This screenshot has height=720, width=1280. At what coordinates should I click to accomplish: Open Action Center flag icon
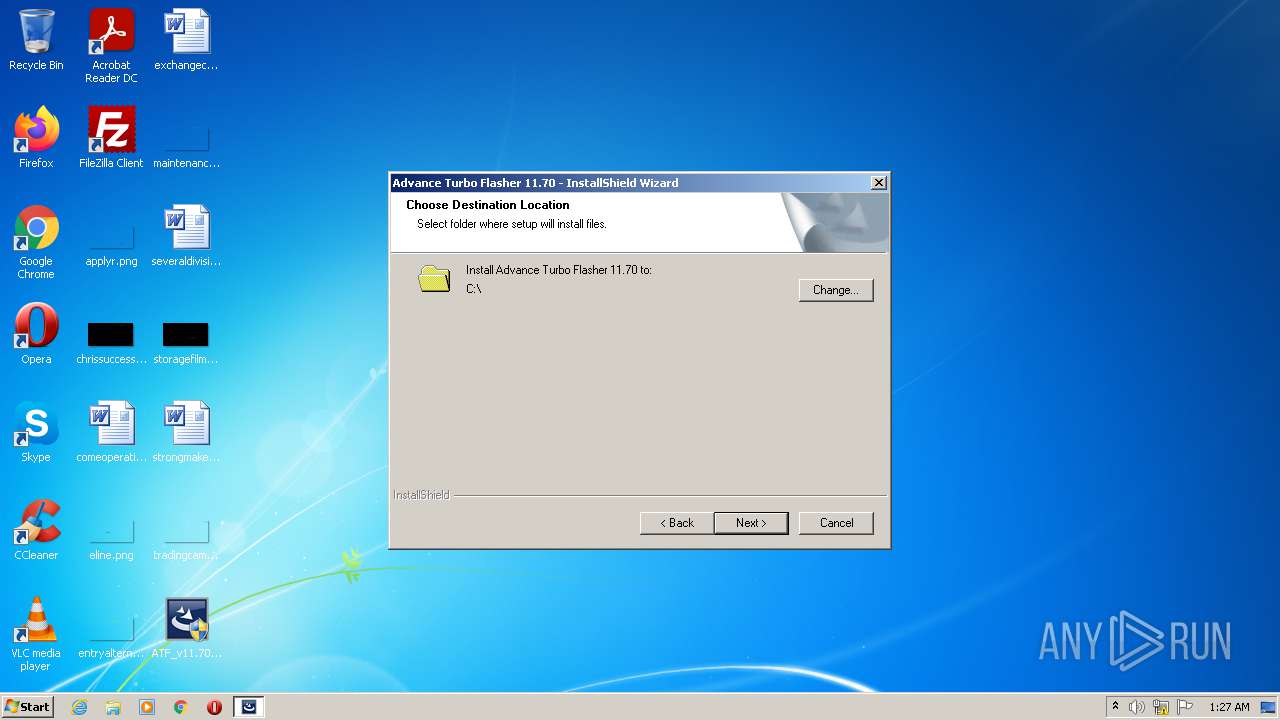click(x=1185, y=707)
